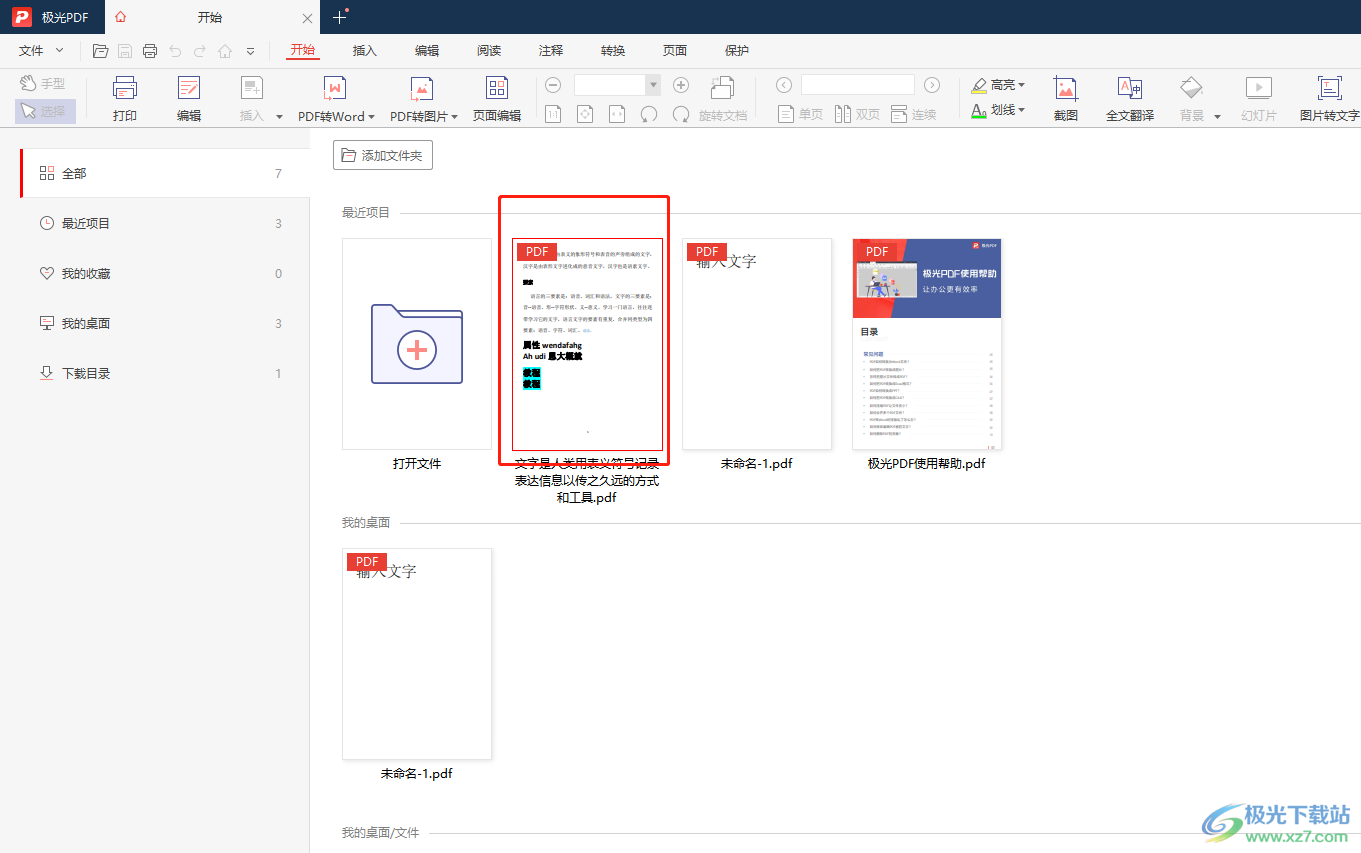Click the fit width icon
The image size is (1361, 853).
(617, 115)
